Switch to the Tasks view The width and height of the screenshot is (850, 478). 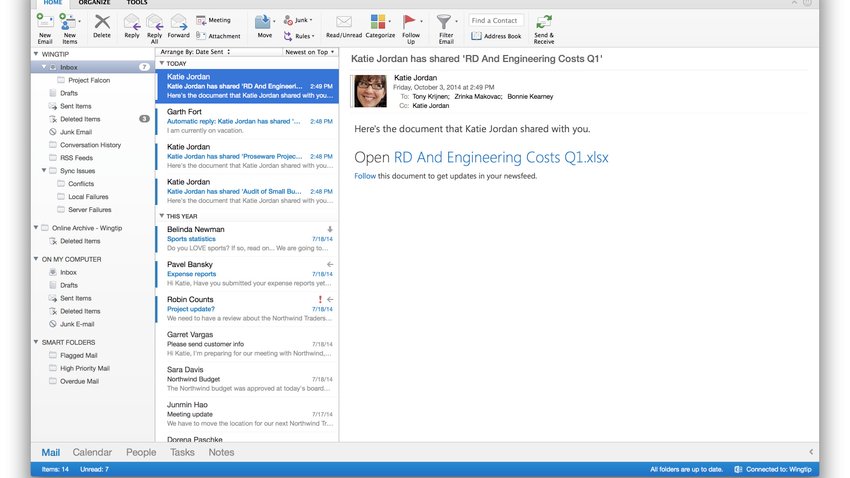[x=182, y=452]
